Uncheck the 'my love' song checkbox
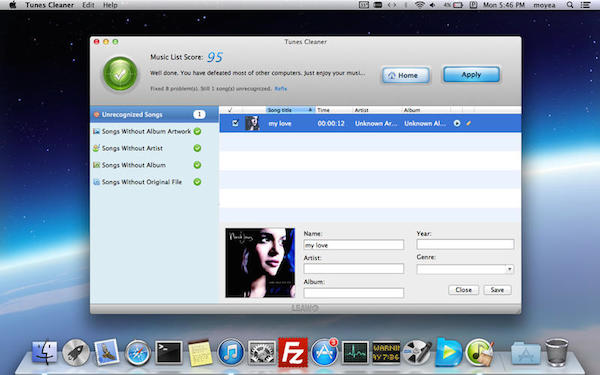600x375 pixels. [x=235, y=123]
